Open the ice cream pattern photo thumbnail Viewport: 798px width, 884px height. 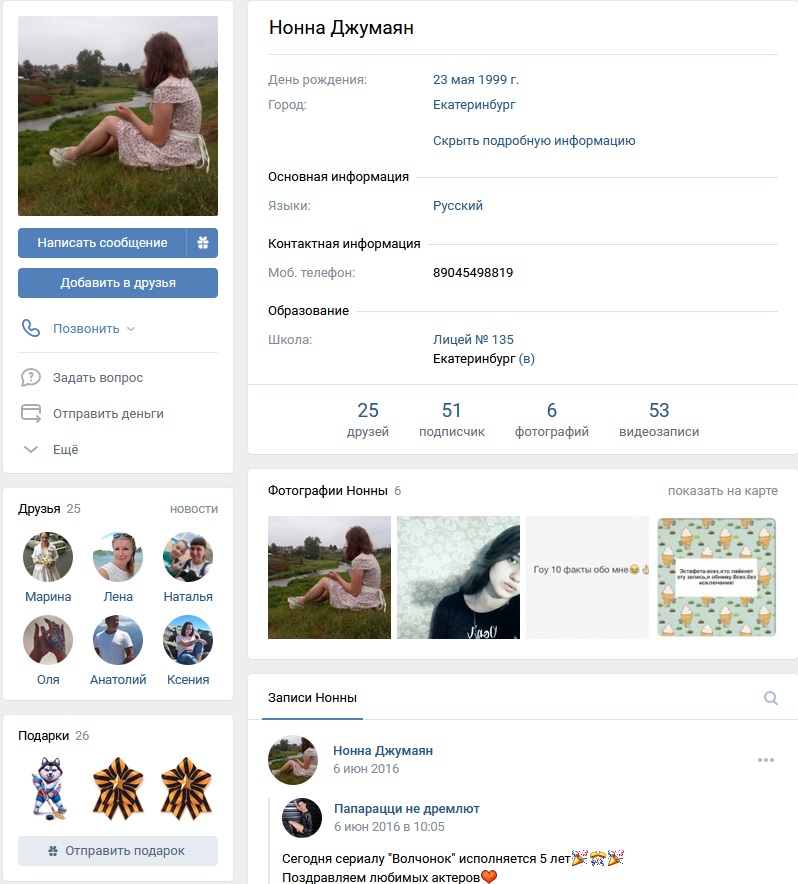(x=716, y=577)
